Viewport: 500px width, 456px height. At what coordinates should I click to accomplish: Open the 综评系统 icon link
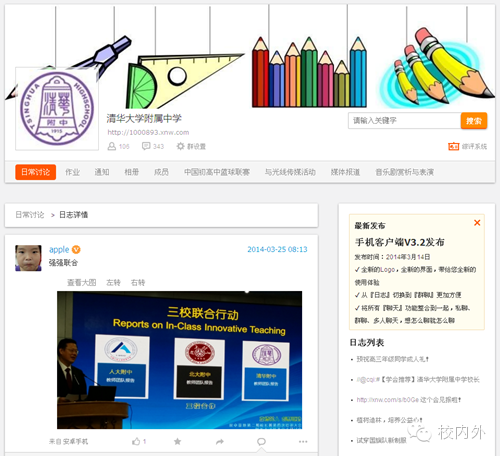tap(467, 146)
